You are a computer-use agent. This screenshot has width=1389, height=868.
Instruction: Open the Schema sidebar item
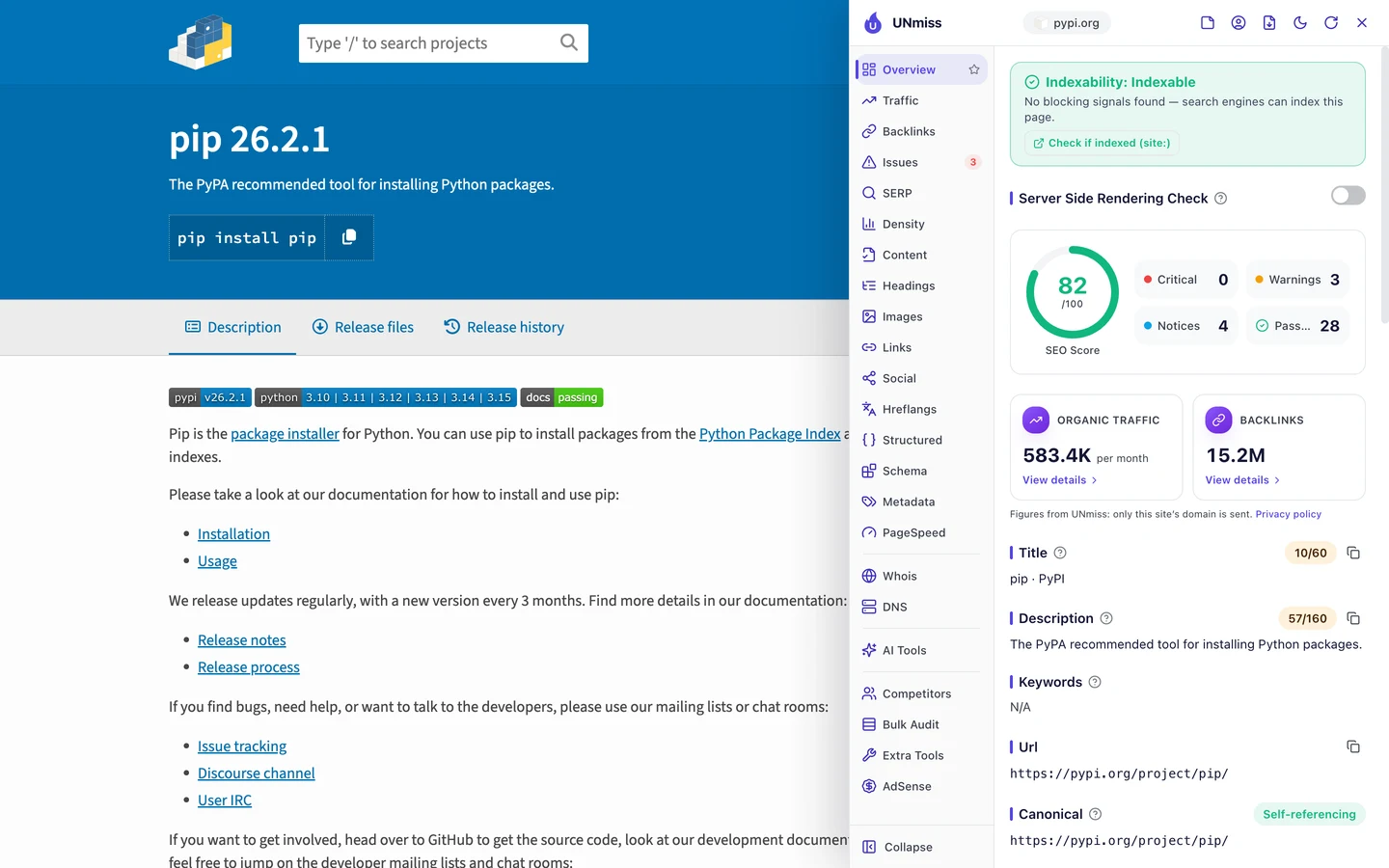tap(921, 471)
